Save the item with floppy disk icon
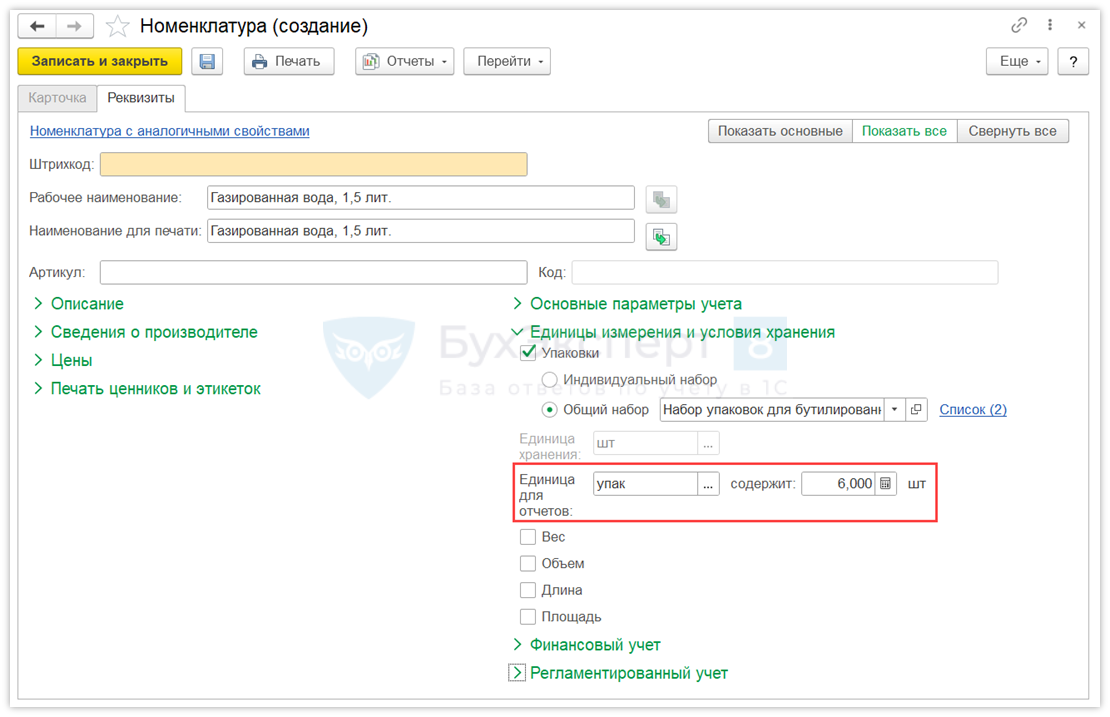The height and width of the screenshot is (717, 1110). 207,62
